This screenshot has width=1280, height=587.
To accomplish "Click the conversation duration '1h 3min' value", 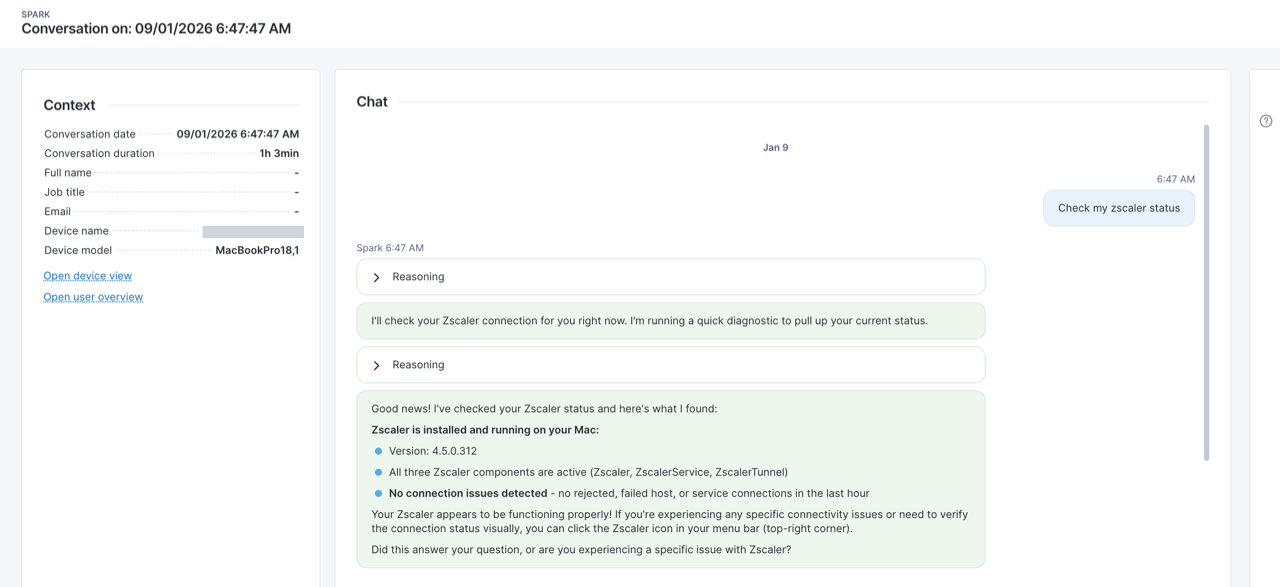I will pyautogui.click(x=279, y=154).
